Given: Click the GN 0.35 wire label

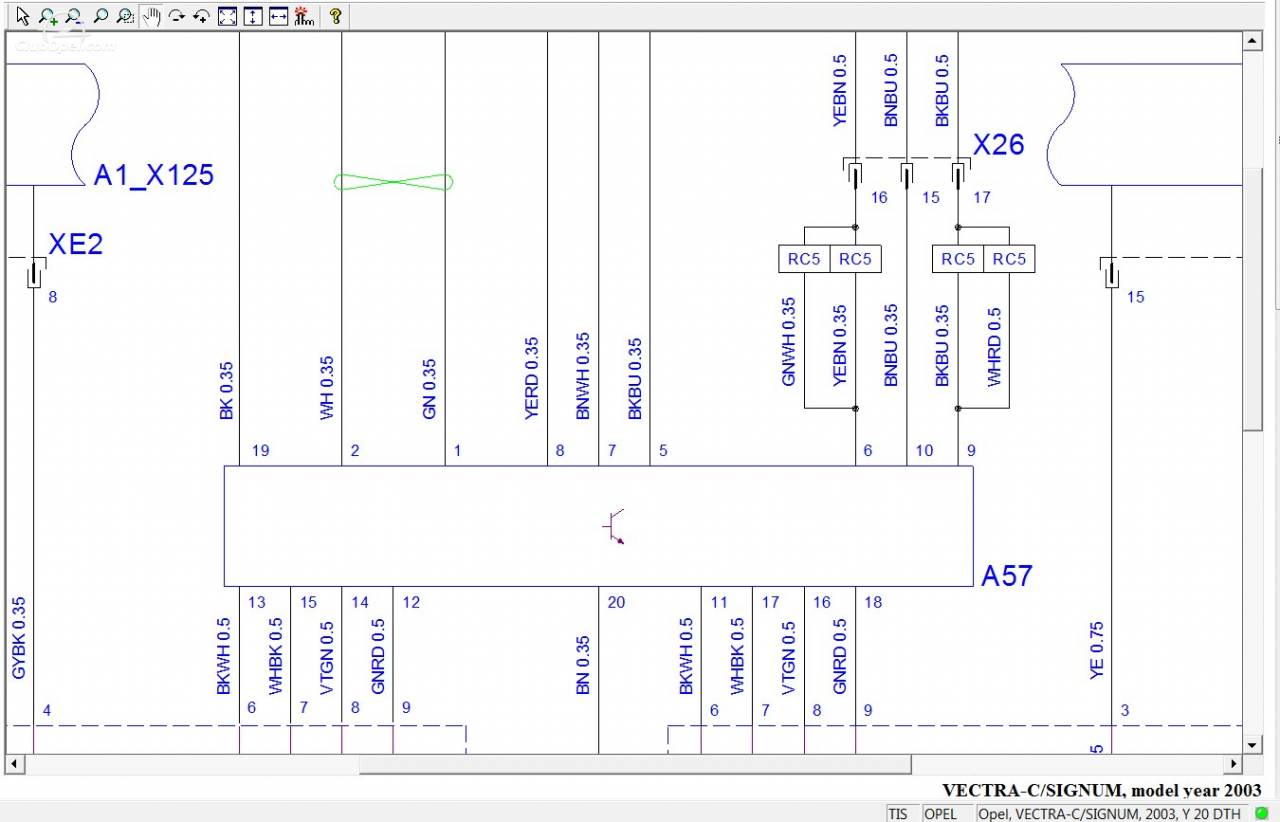Looking at the screenshot, I should (430, 389).
